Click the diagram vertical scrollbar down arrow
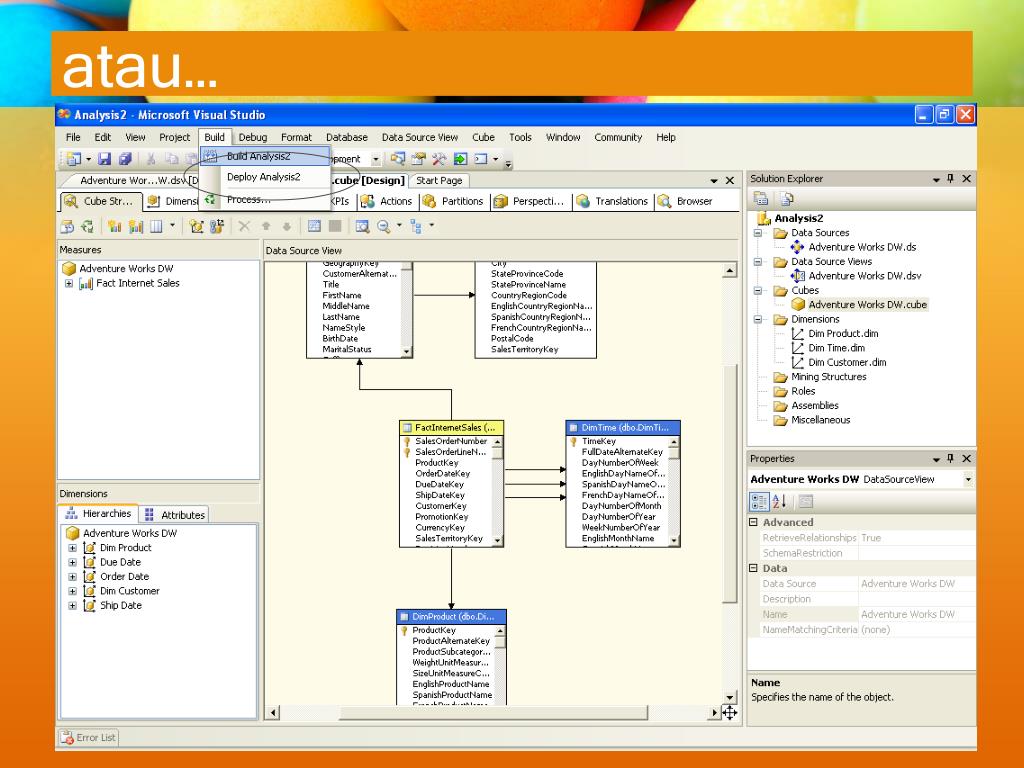The image size is (1024, 768). [x=730, y=698]
